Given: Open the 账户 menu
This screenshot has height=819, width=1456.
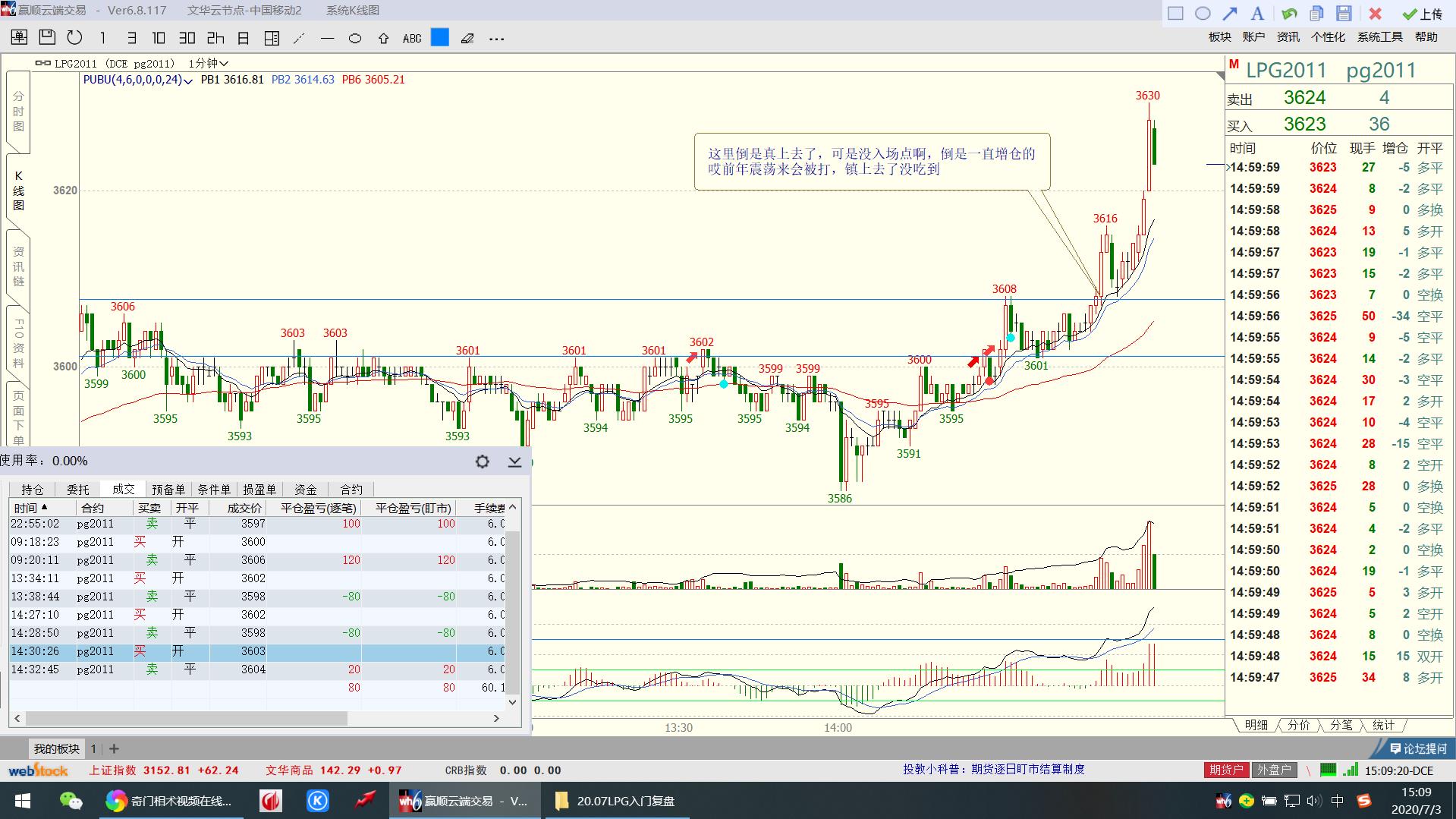Looking at the screenshot, I should click(1253, 36).
